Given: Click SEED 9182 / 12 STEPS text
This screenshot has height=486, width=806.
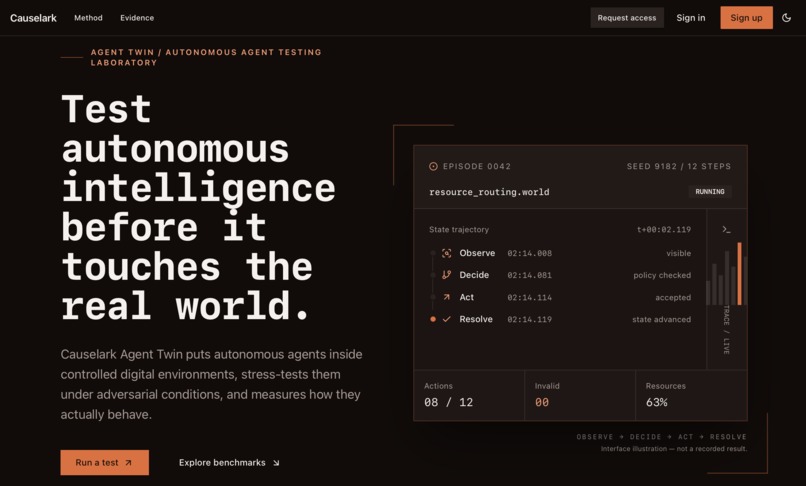Looking at the screenshot, I should [679, 166].
